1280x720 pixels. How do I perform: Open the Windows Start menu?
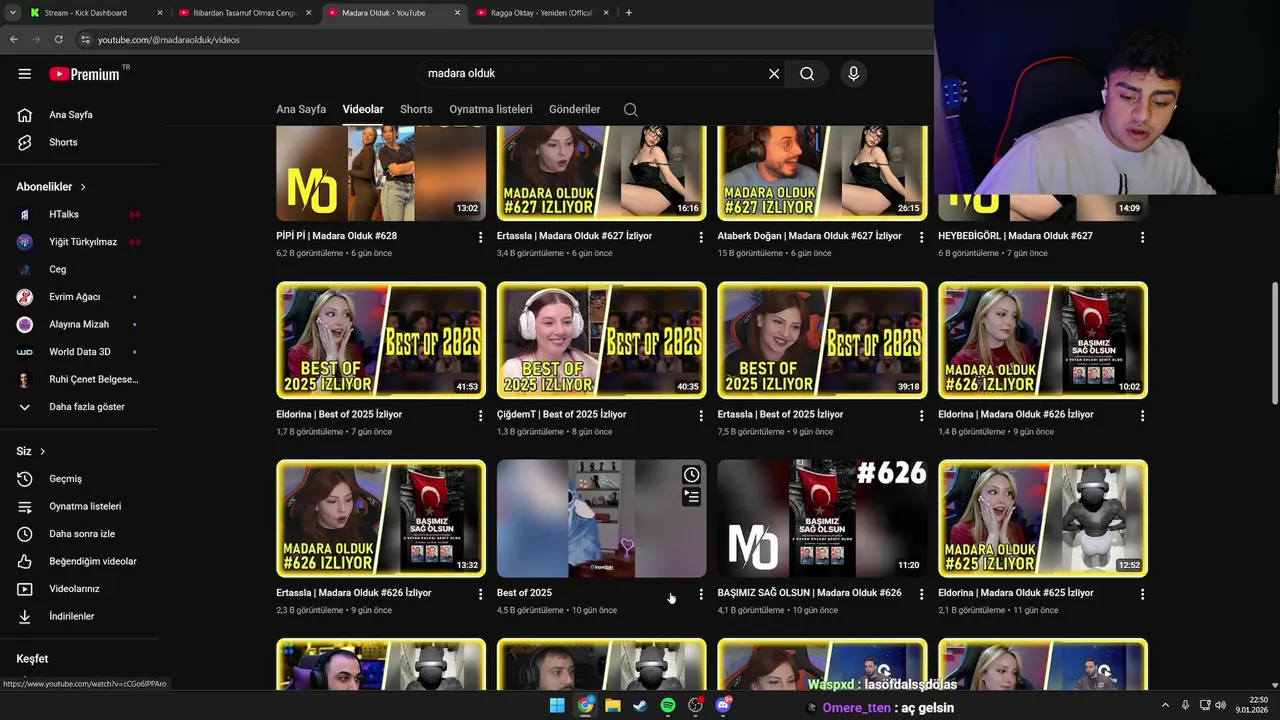557,705
